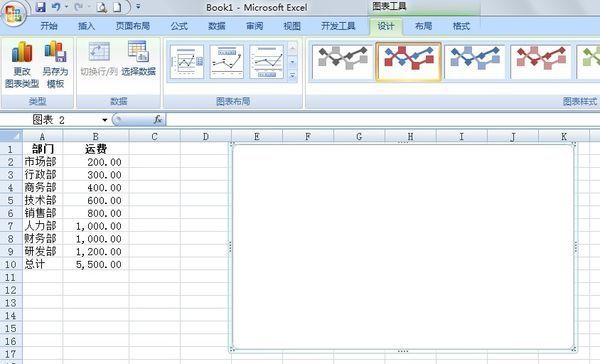Click the fx insert function button
This screenshot has width=600, height=364.
click(158, 120)
